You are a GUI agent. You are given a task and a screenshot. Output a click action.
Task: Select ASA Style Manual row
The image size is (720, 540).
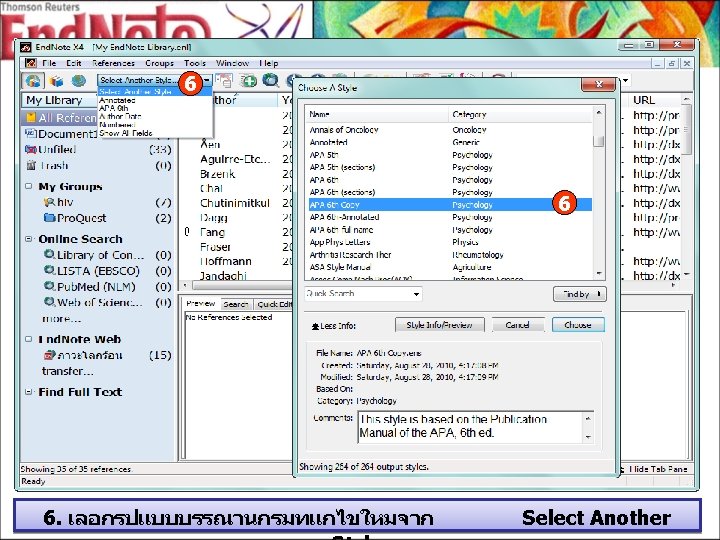click(x=450, y=267)
